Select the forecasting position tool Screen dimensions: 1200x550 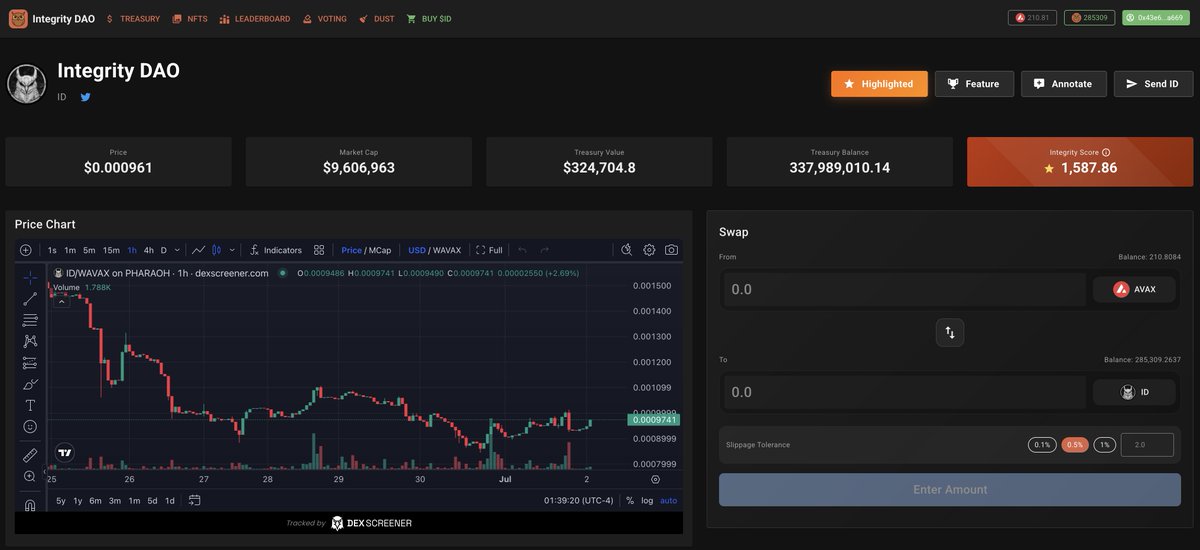point(30,363)
